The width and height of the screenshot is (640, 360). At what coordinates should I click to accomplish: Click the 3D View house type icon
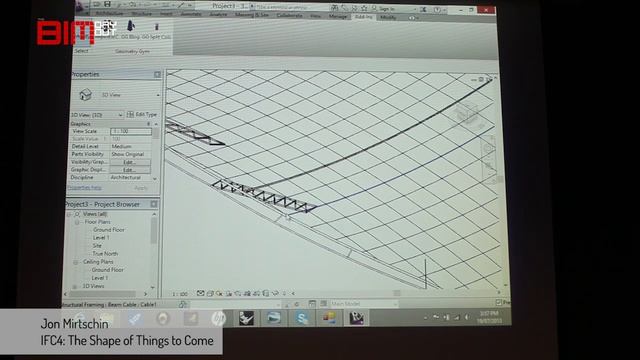click(x=85, y=94)
